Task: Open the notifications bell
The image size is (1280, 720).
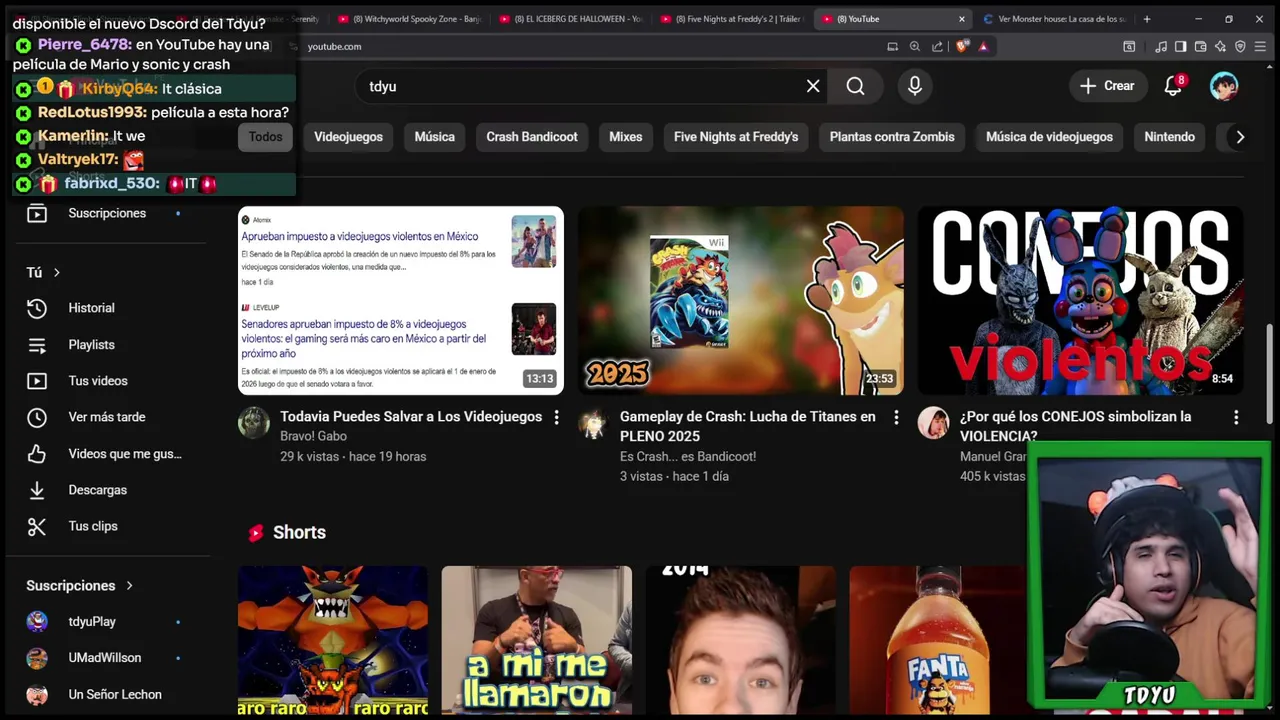Action: [x=1173, y=86]
